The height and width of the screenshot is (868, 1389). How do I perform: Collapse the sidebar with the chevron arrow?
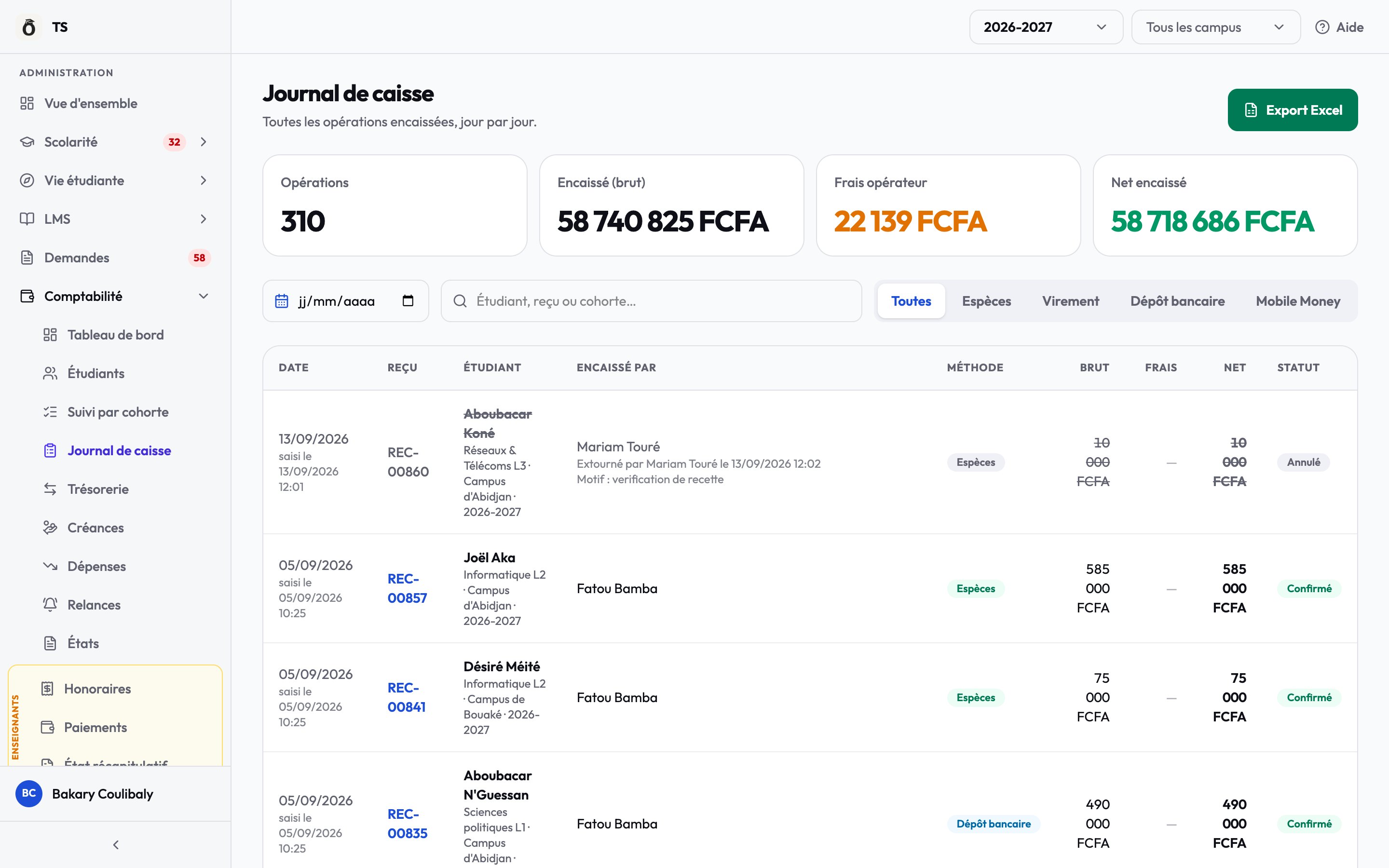(116, 844)
